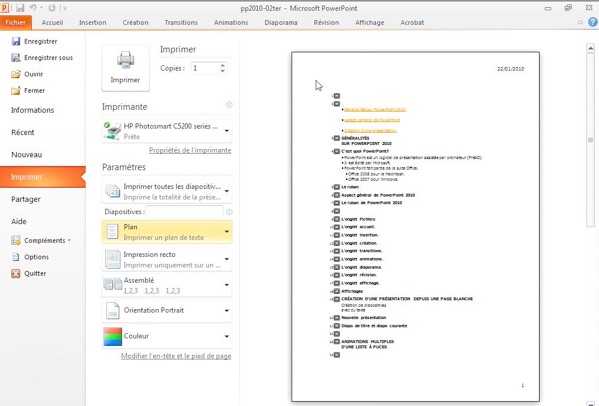Click the Impression recto page icon
Viewport: 599px width, 406px height.
point(113,259)
